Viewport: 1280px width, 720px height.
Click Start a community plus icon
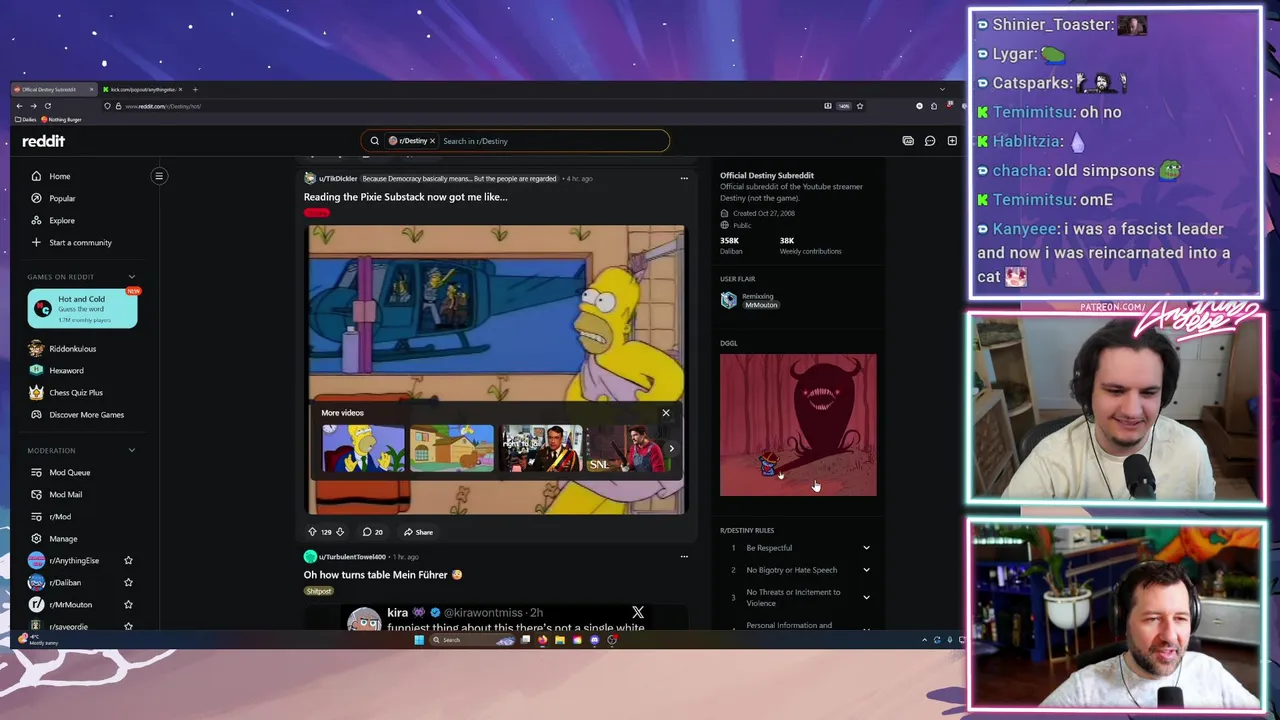36,242
